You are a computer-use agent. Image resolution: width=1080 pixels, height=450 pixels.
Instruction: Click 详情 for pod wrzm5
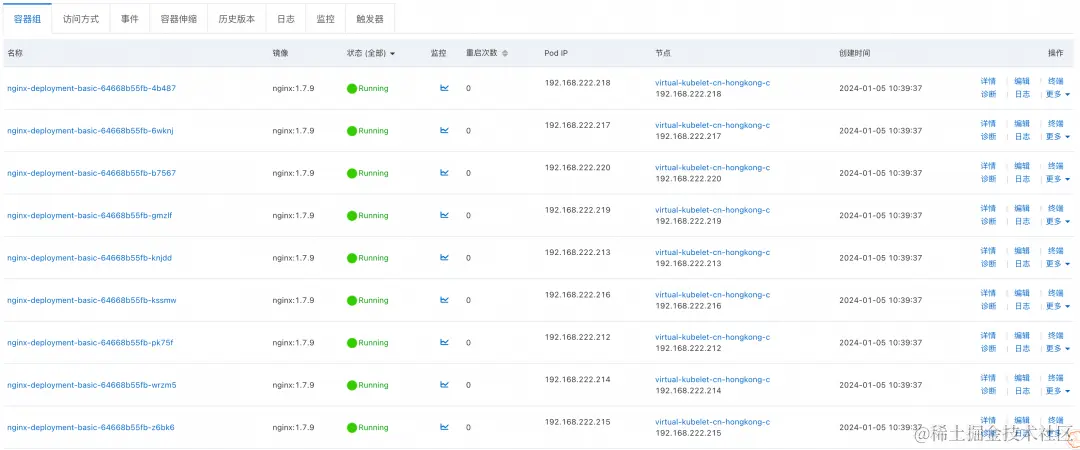pos(988,378)
